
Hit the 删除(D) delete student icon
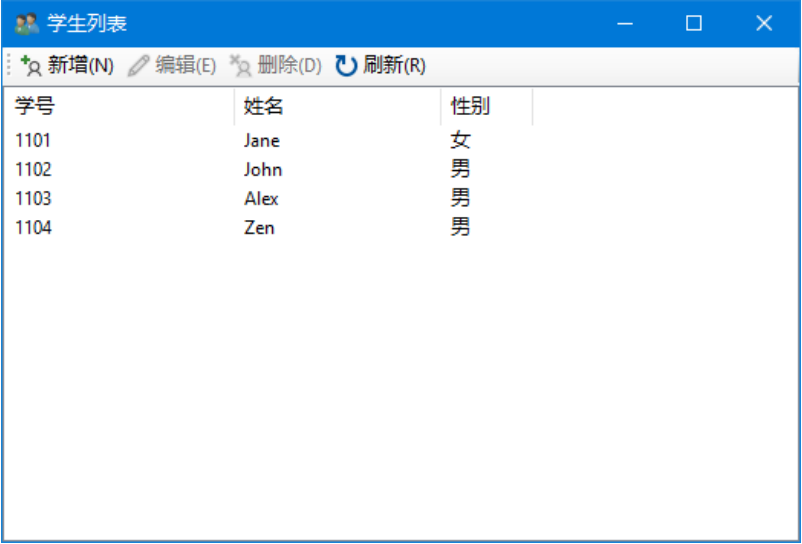(x=240, y=66)
